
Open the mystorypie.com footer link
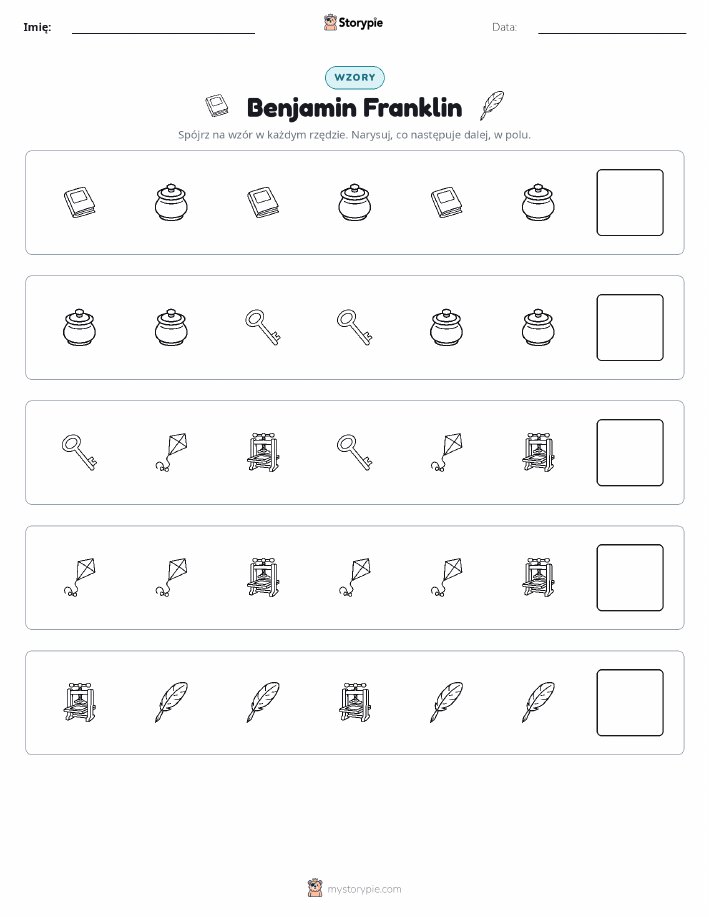364,889
